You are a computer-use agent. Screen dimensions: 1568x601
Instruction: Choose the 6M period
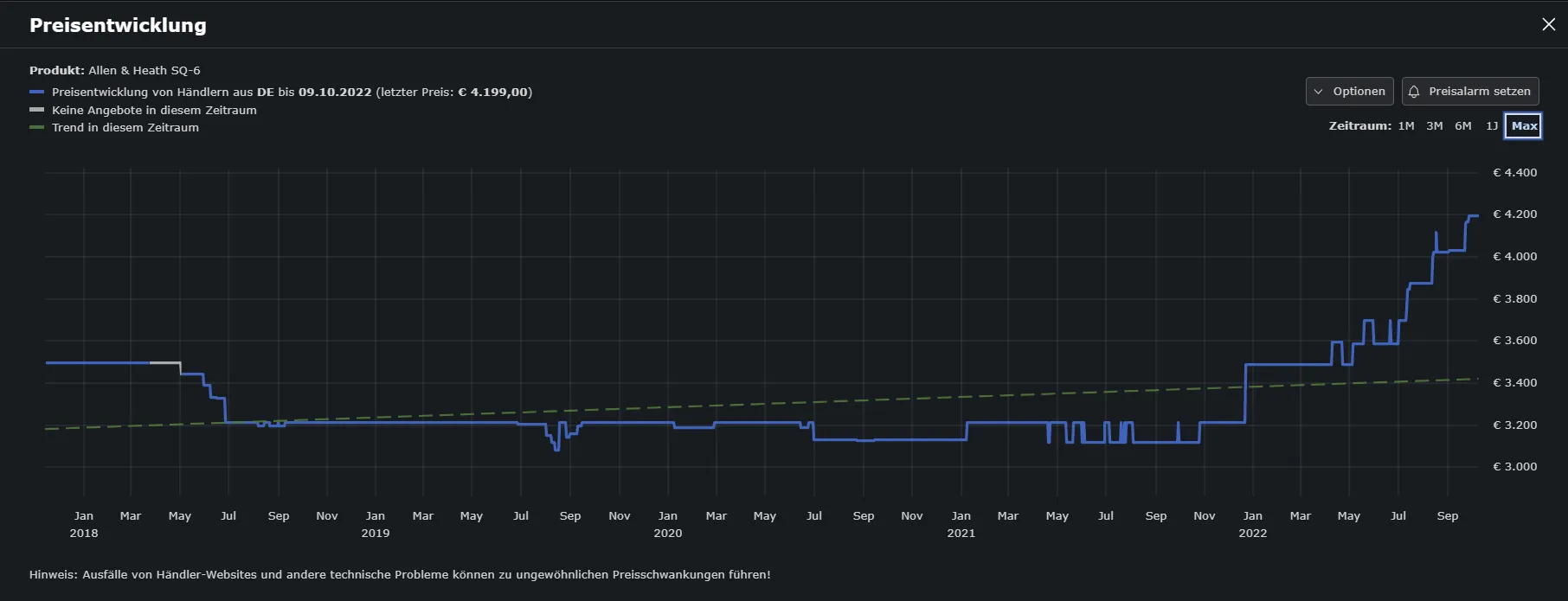point(1463,126)
